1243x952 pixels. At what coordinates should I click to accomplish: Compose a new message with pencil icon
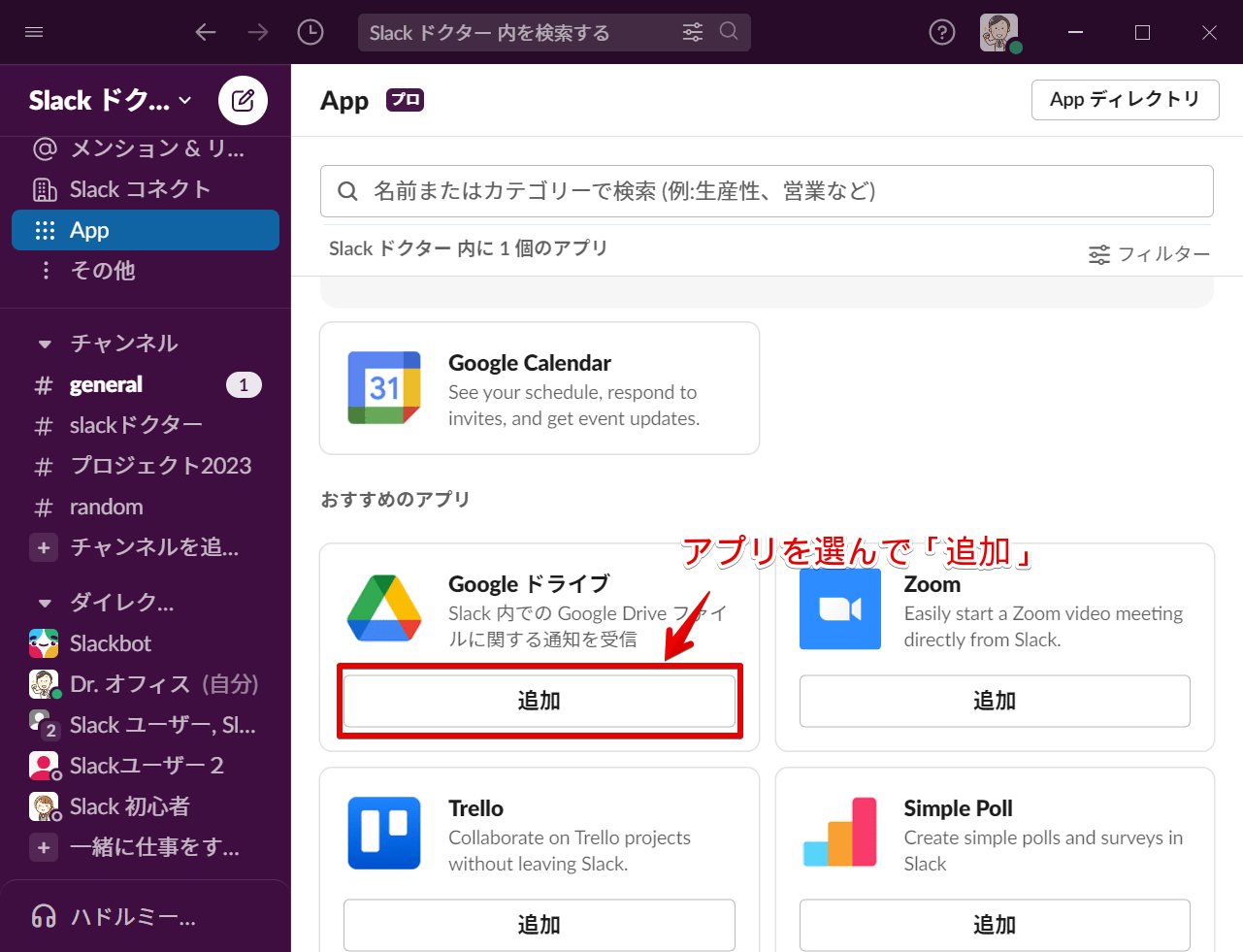(243, 100)
